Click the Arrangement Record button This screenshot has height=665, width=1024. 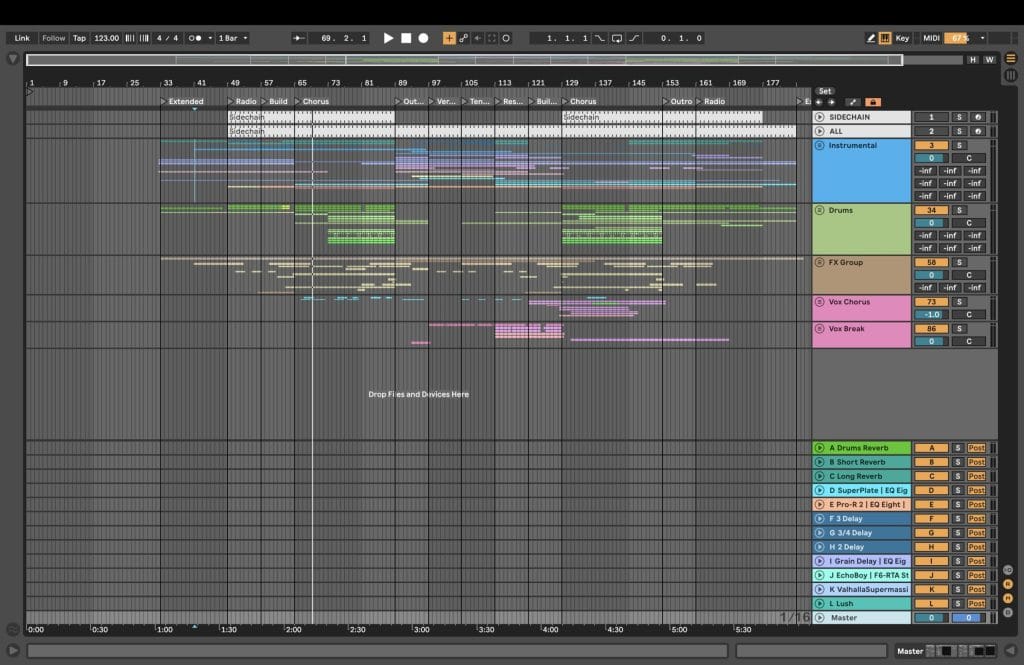point(423,38)
